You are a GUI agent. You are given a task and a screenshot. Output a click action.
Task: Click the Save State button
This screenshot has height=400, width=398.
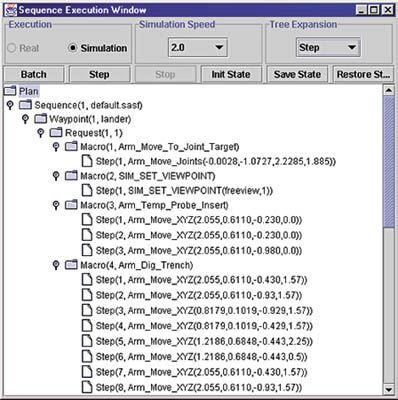(297, 74)
